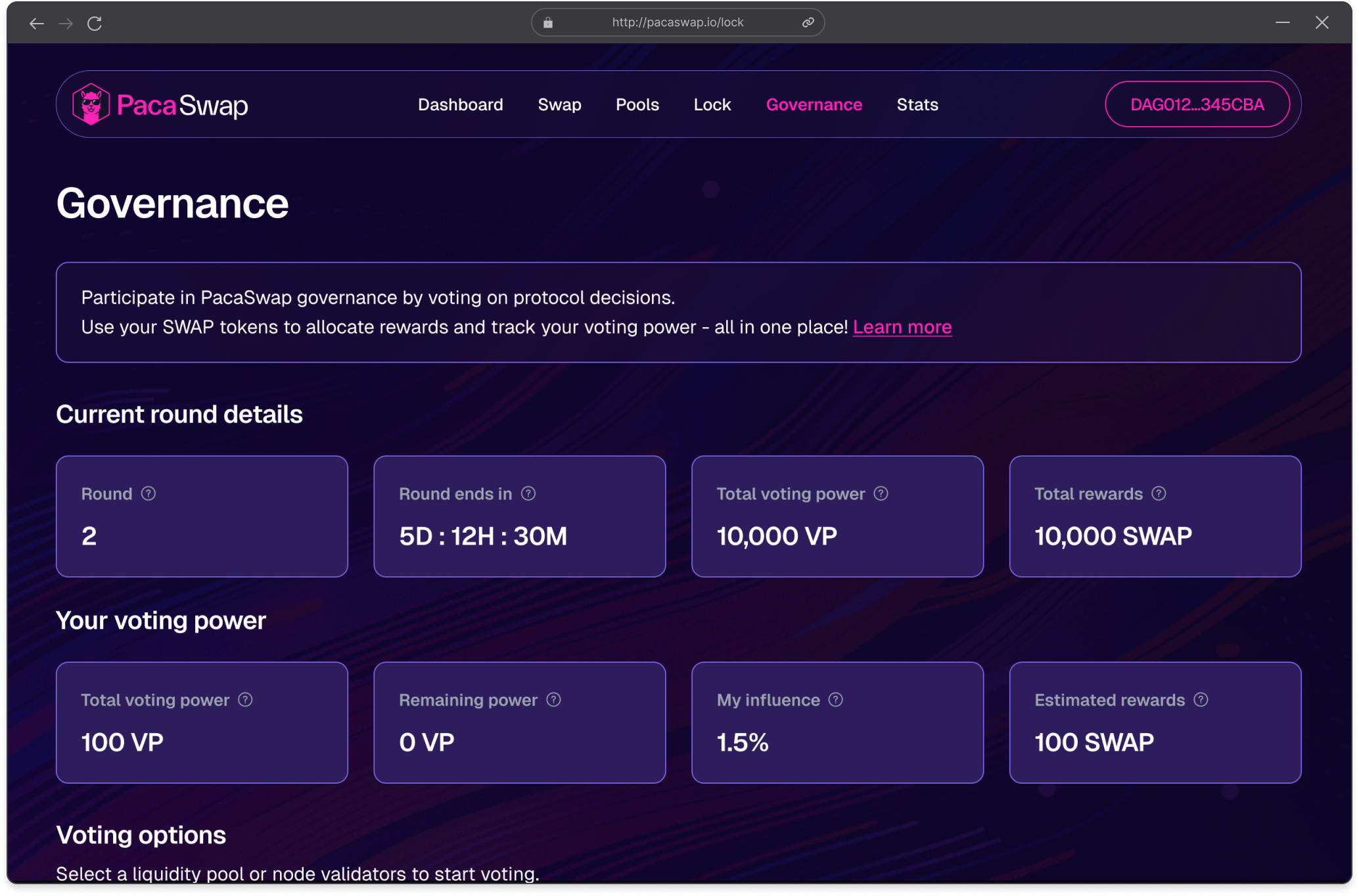The image size is (1359, 896).
Task: Click help icon beside Estimated rewards
Action: pos(1201,700)
